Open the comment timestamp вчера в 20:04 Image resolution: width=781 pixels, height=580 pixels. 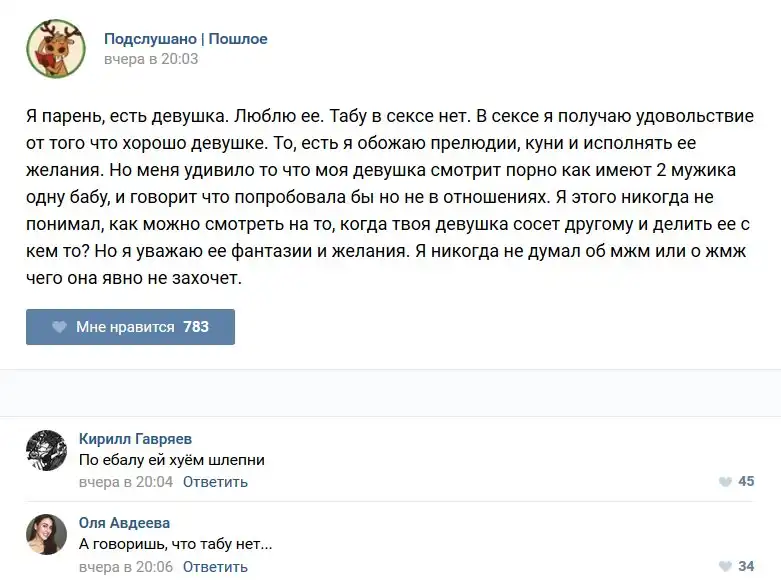[126, 482]
